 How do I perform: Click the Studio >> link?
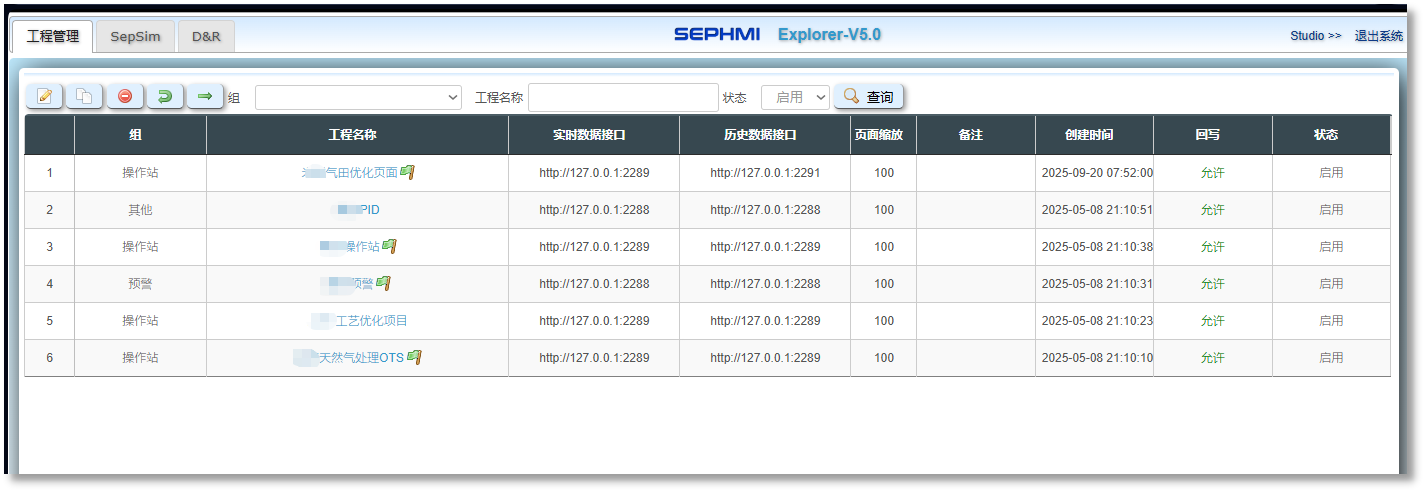1315,36
